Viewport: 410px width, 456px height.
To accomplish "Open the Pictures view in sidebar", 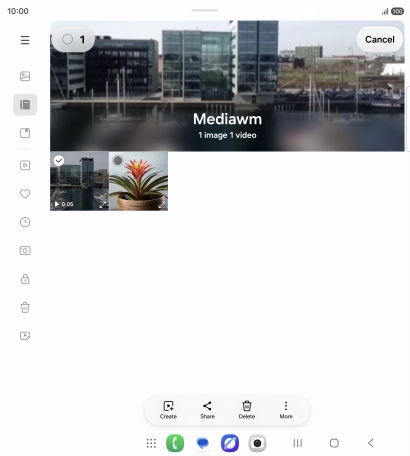I will point(25,76).
